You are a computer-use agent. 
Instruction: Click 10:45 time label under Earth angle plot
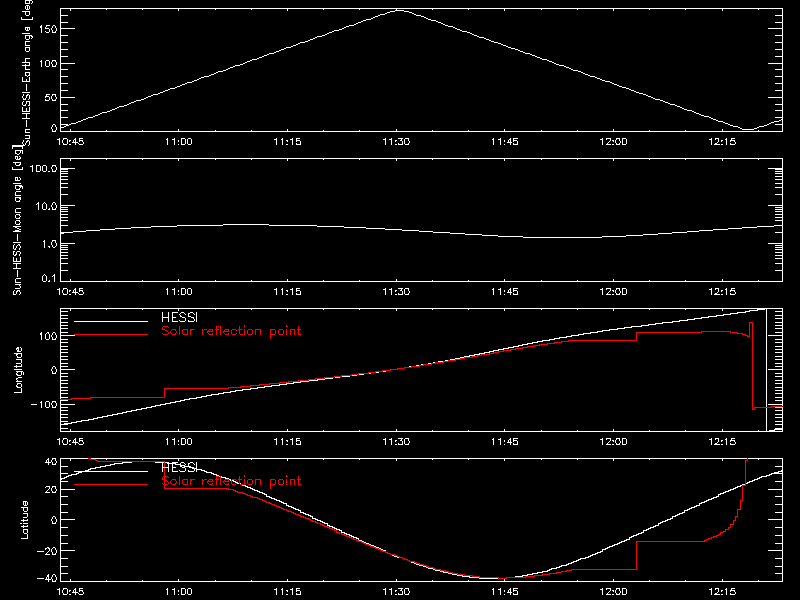[70, 141]
